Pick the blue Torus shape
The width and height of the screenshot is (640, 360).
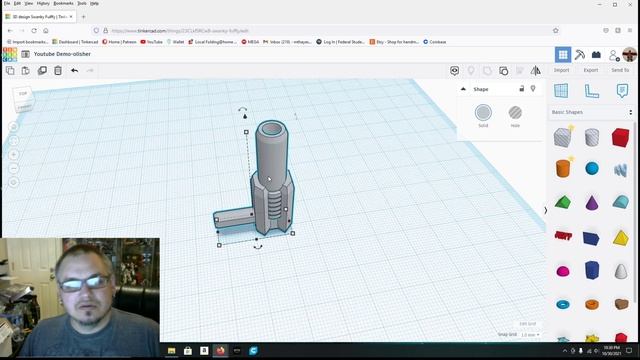tap(563, 304)
